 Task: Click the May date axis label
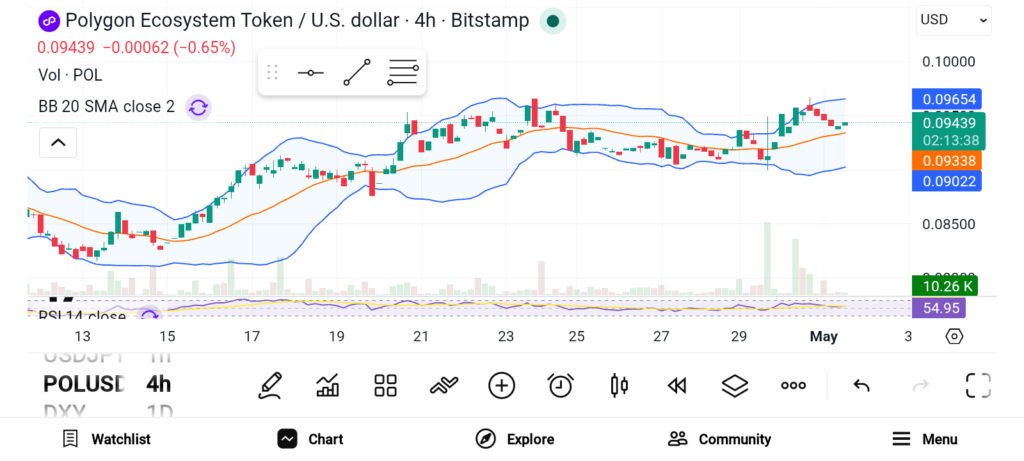point(823,336)
